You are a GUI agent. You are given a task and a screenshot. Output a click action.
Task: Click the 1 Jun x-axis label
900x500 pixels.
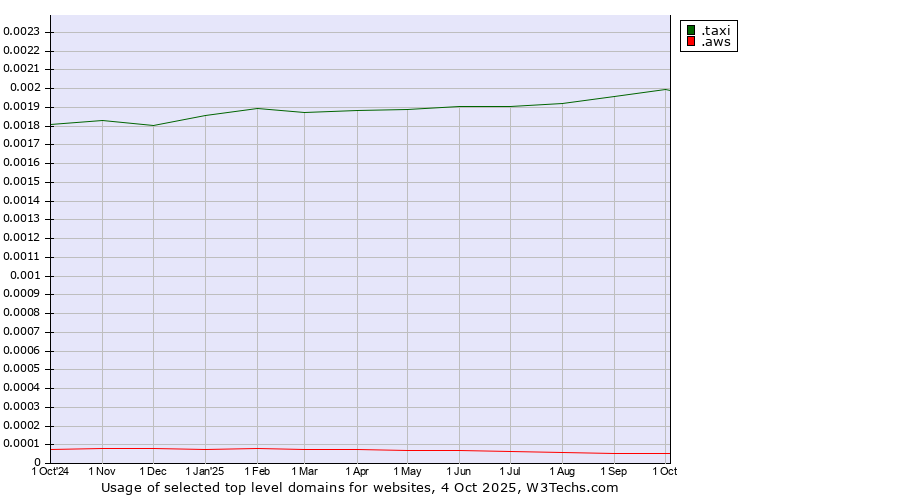tap(459, 471)
